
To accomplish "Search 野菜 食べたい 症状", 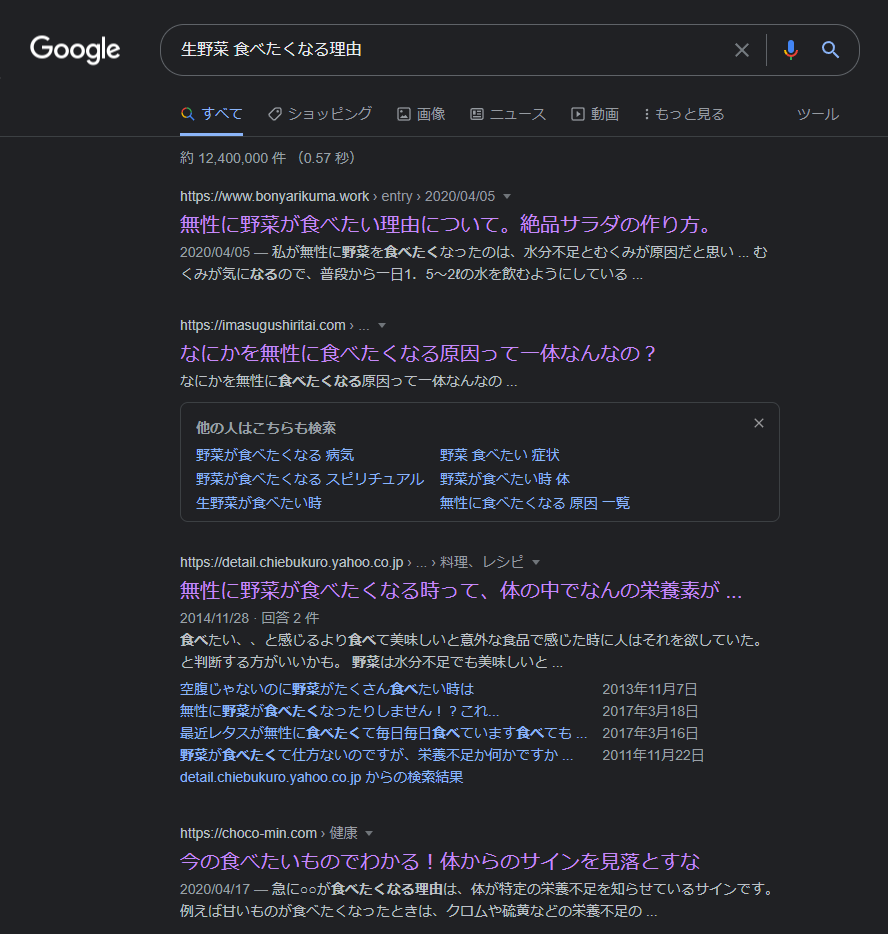I will pos(500,455).
